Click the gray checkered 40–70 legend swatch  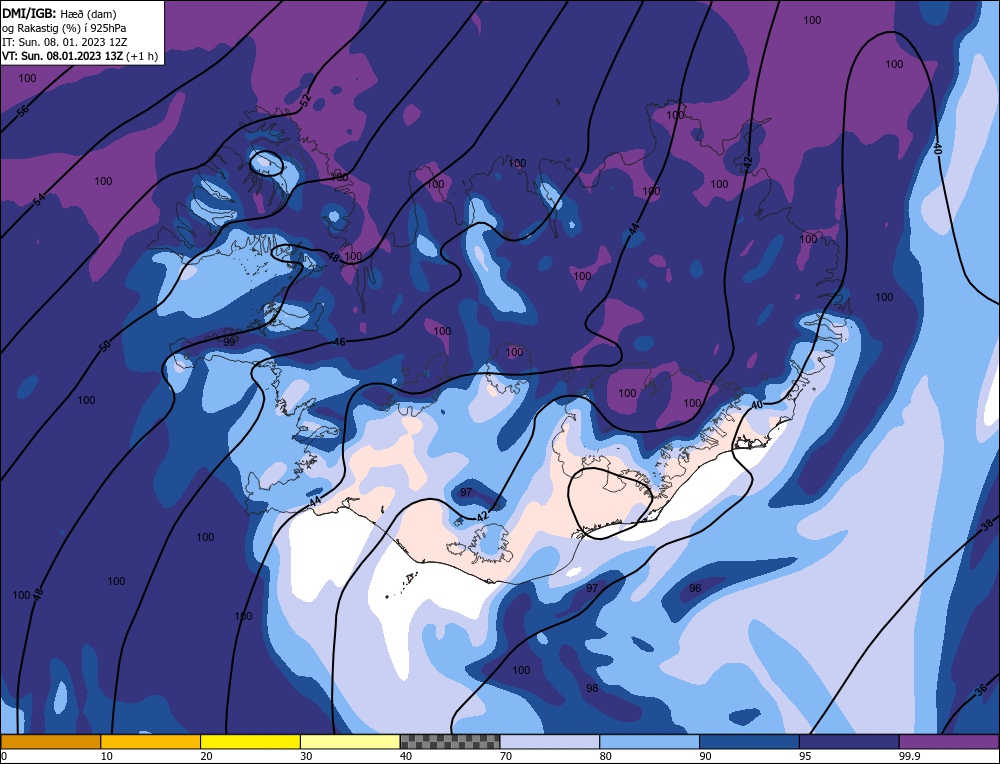(x=450, y=741)
